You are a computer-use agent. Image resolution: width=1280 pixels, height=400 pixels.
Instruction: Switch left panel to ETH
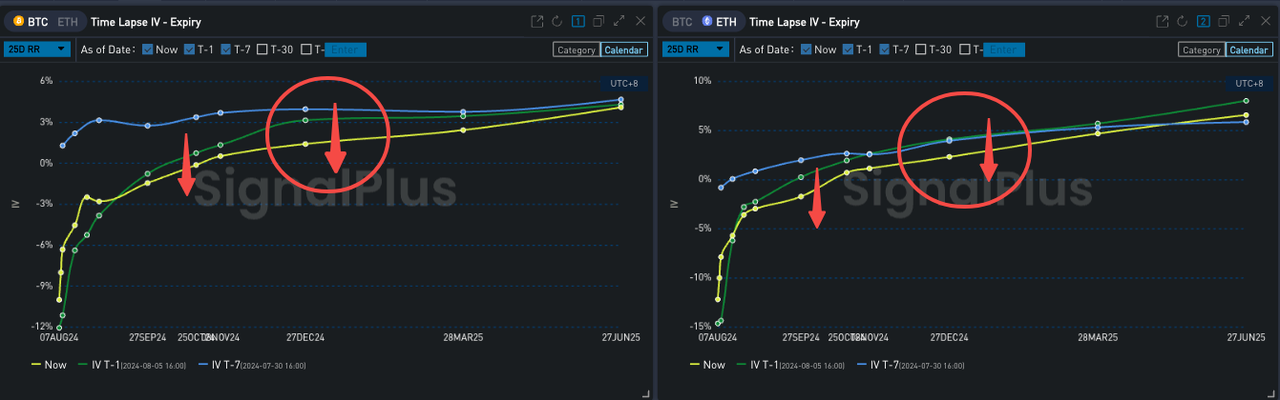65,21
